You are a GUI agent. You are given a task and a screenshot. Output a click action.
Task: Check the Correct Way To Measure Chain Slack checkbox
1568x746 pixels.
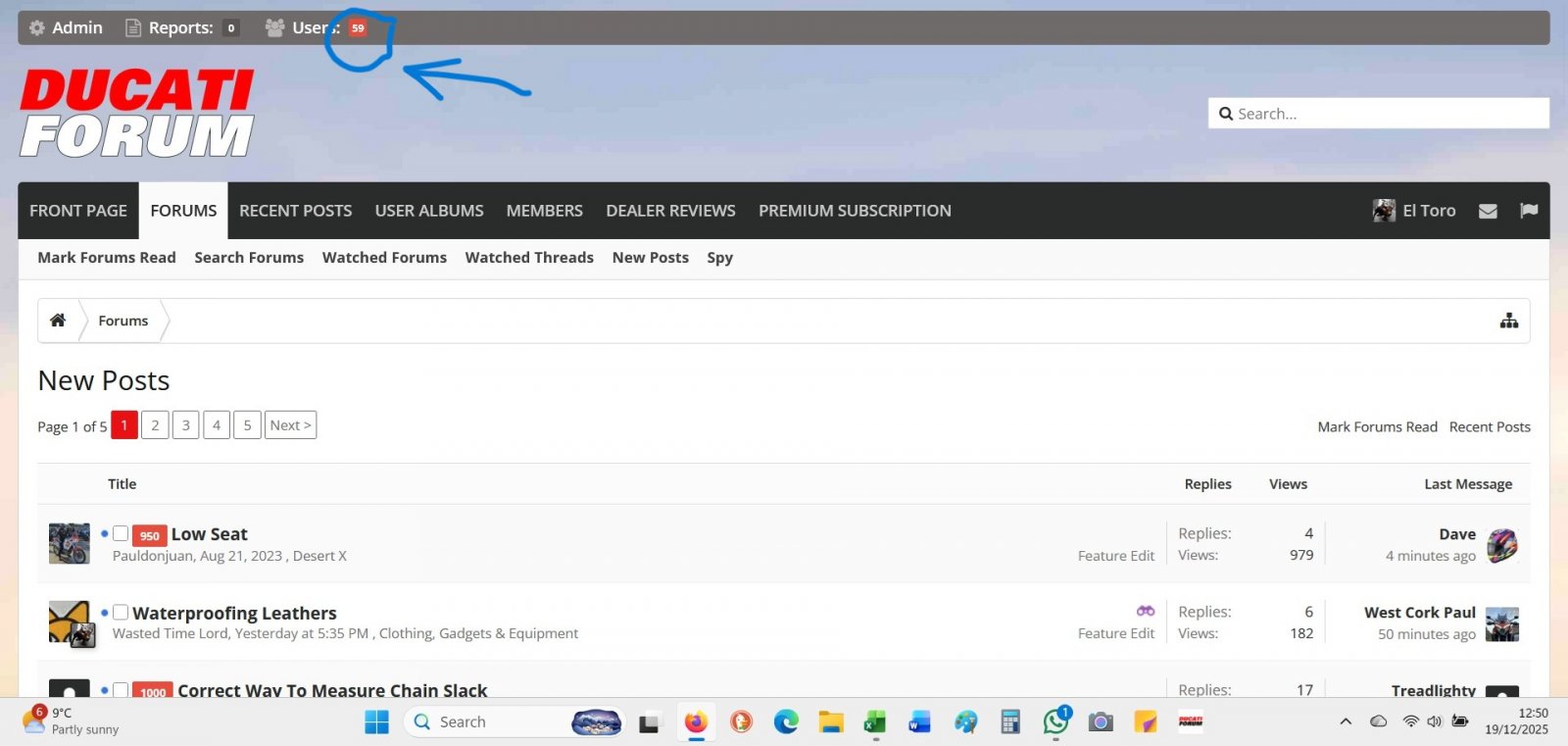click(121, 690)
